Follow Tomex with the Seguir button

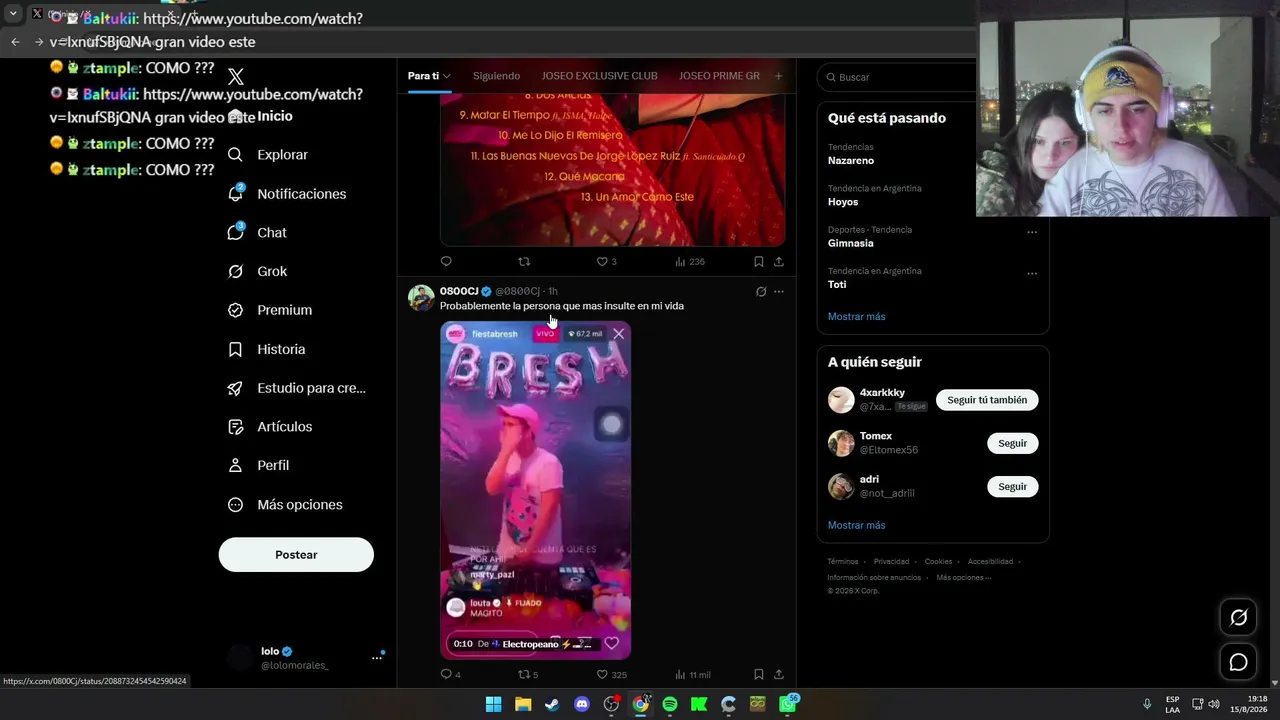[1012, 443]
